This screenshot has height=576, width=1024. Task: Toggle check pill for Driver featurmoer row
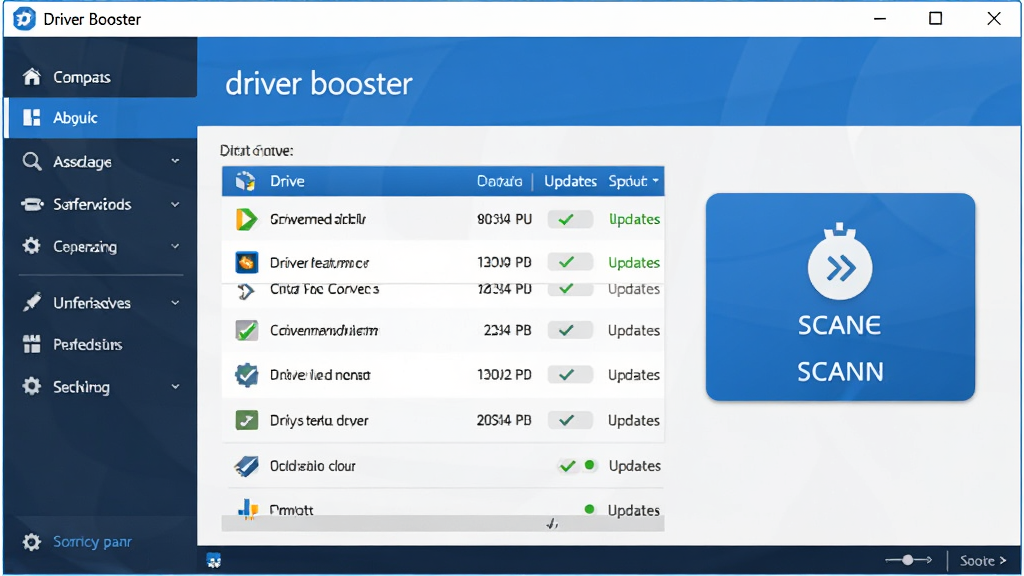click(x=569, y=263)
